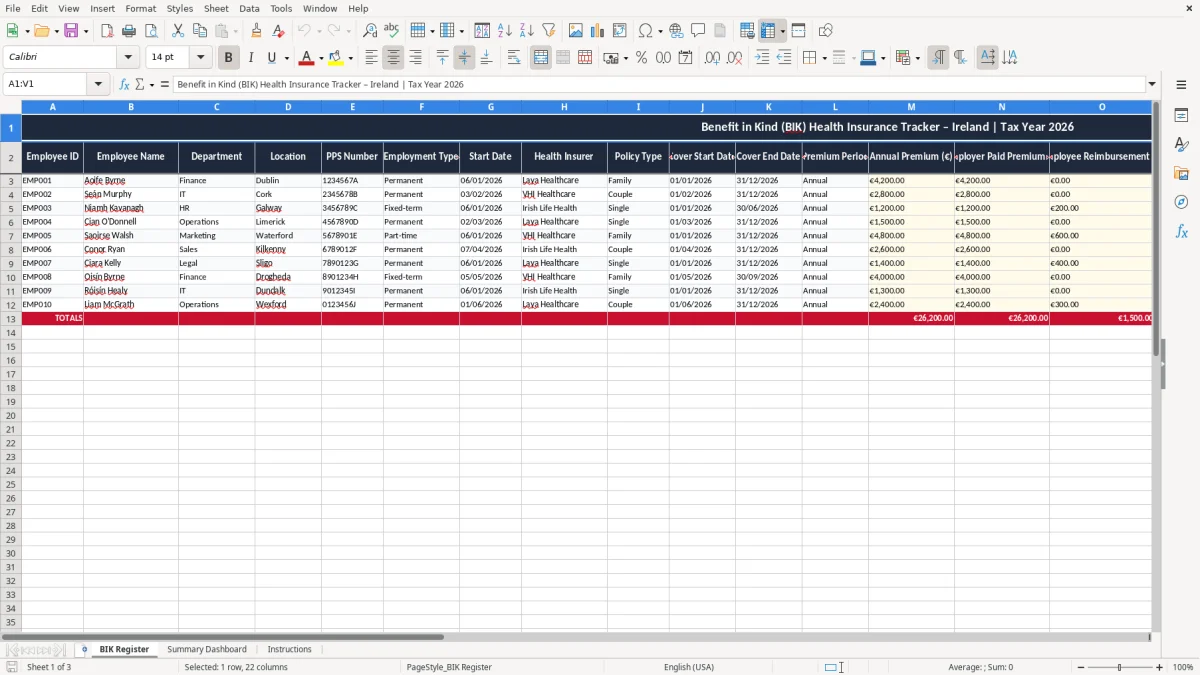Open Freeze Rows and Columns dropdown arrow
Image resolution: width=1200 pixels, height=675 pixels.
[782, 31]
